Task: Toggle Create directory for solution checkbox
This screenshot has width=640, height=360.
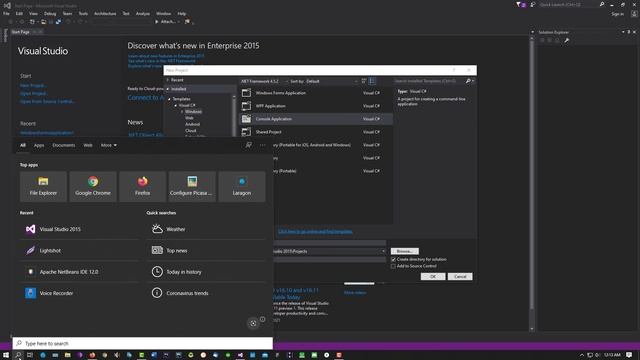Action: pyautogui.click(x=393, y=259)
